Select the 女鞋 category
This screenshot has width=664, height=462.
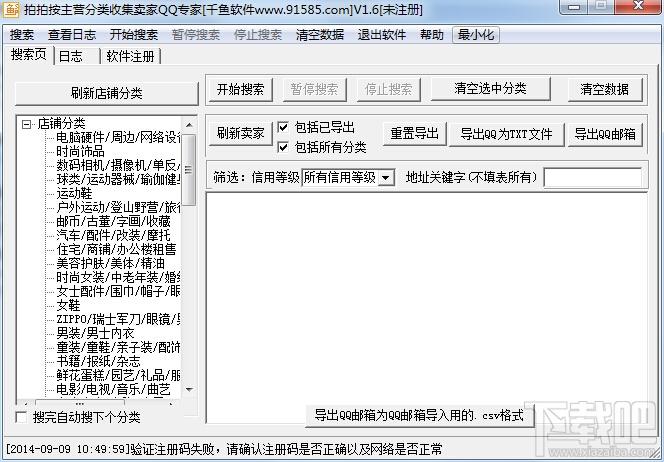point(68,305)
